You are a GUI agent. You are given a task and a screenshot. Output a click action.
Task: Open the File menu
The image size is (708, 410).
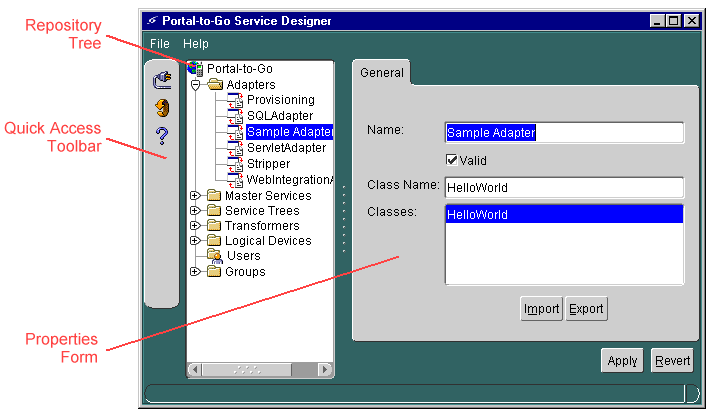[x=160, y=44]
